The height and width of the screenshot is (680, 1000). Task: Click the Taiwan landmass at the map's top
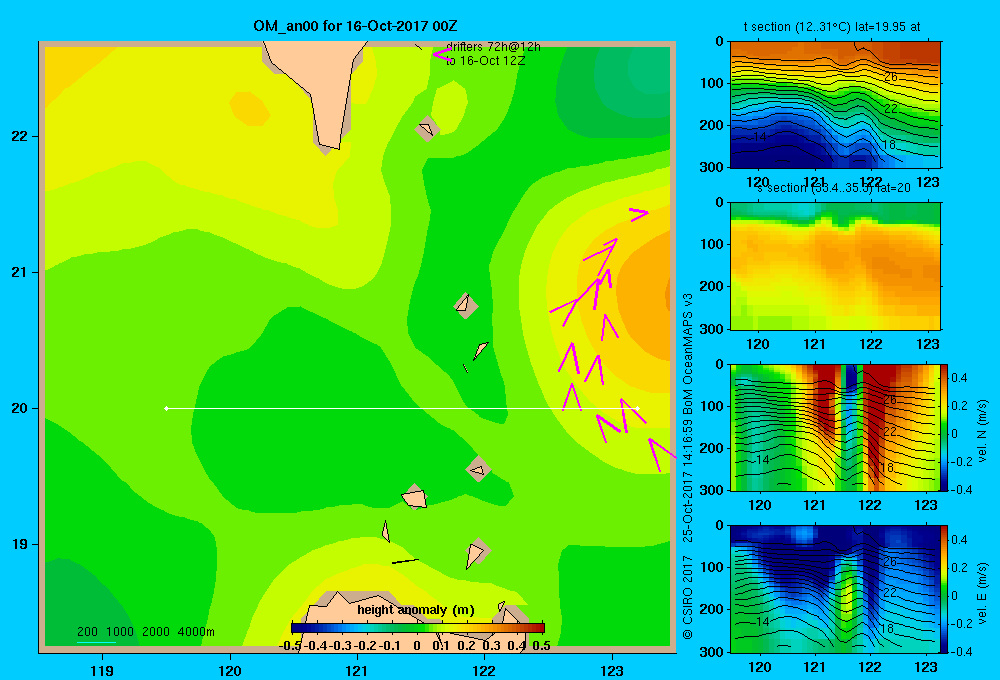point(319,83)
